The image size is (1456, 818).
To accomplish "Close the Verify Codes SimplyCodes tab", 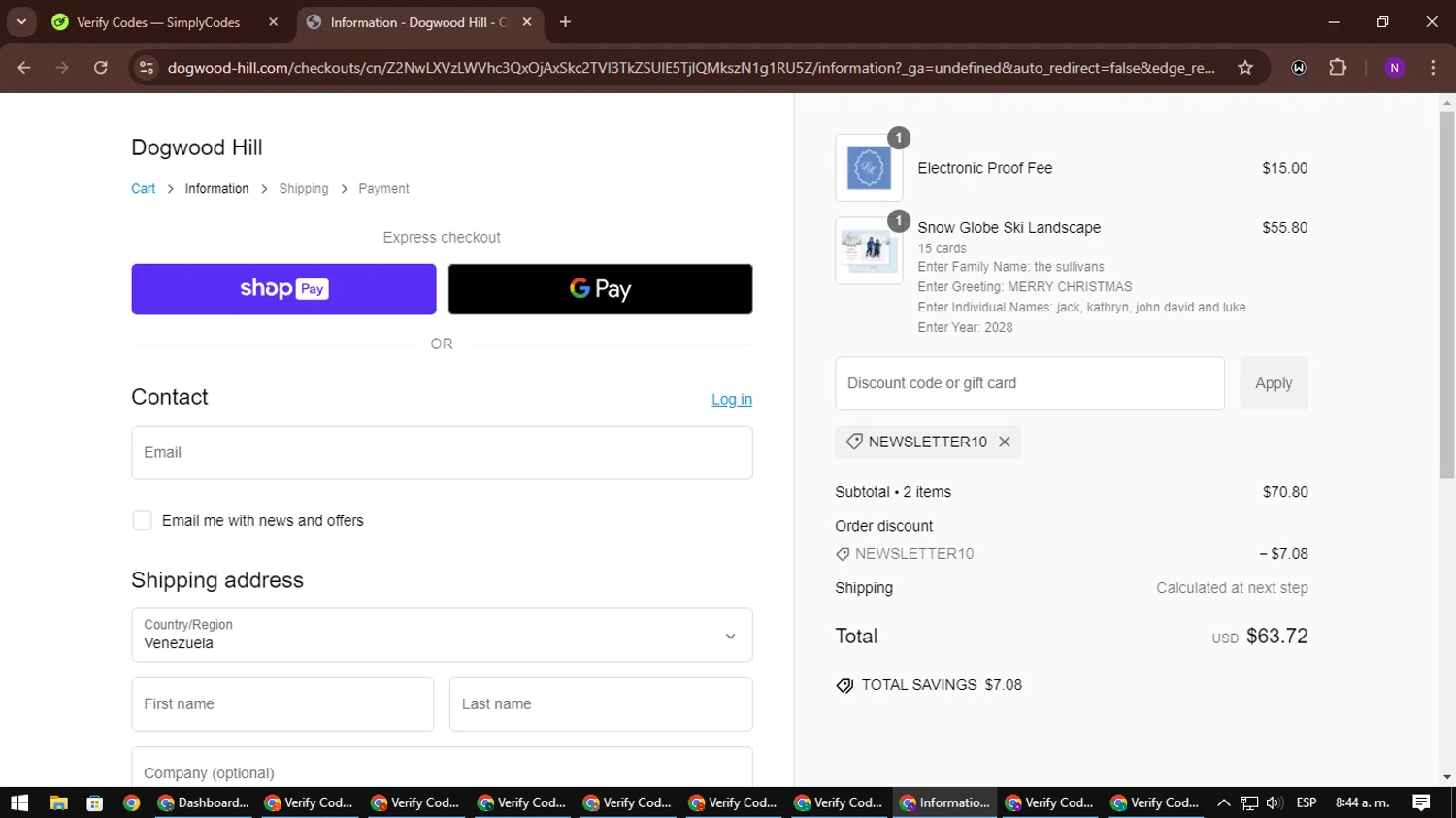I will (273, 22).
